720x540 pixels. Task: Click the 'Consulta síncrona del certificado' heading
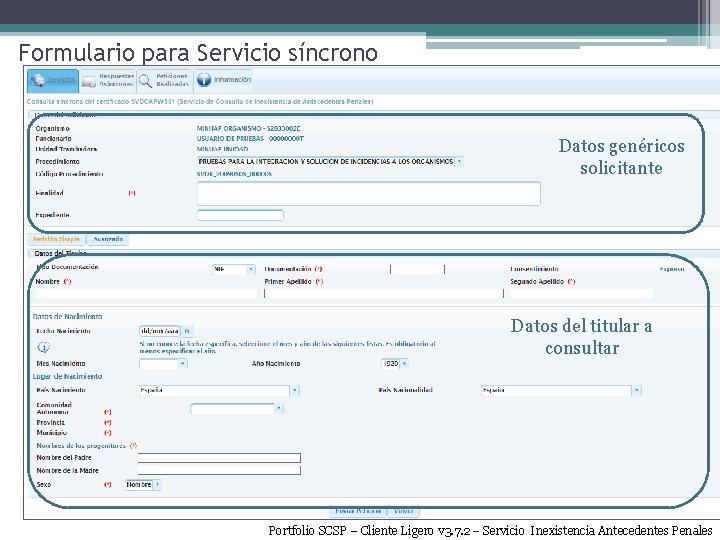tap(200, 101)
